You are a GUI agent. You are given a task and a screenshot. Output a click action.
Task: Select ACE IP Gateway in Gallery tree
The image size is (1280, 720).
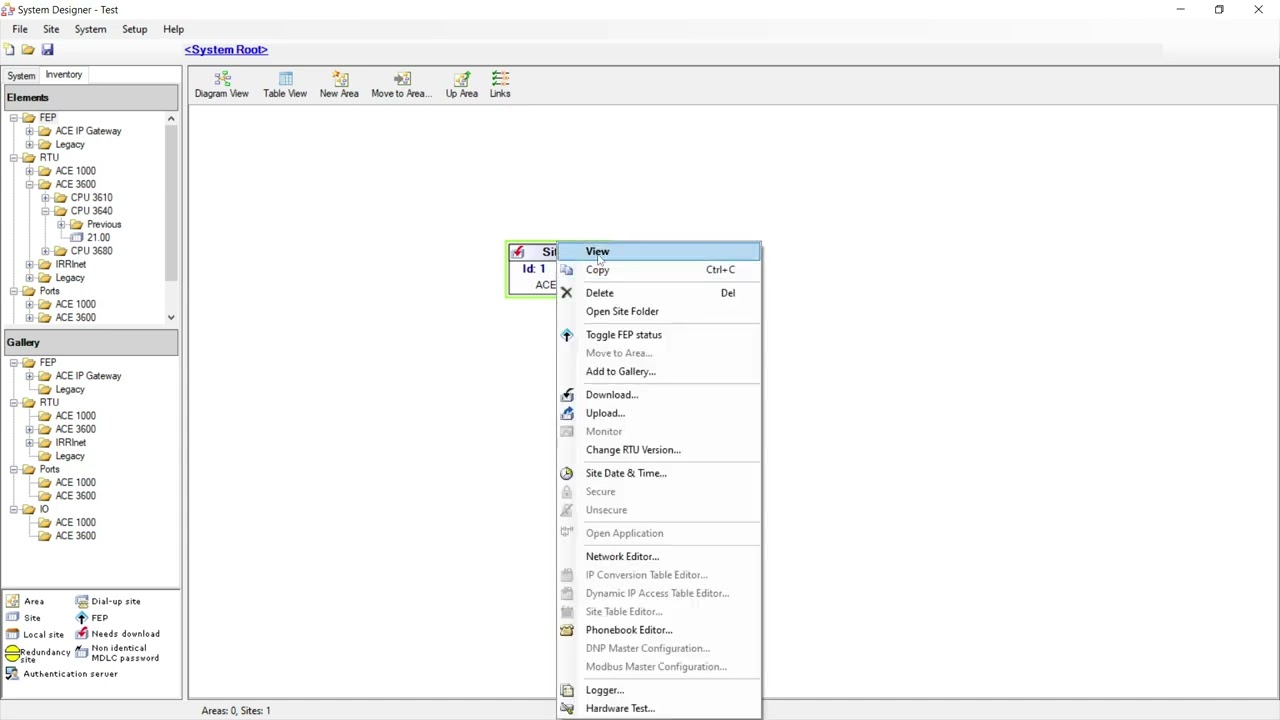pos(88,376)
